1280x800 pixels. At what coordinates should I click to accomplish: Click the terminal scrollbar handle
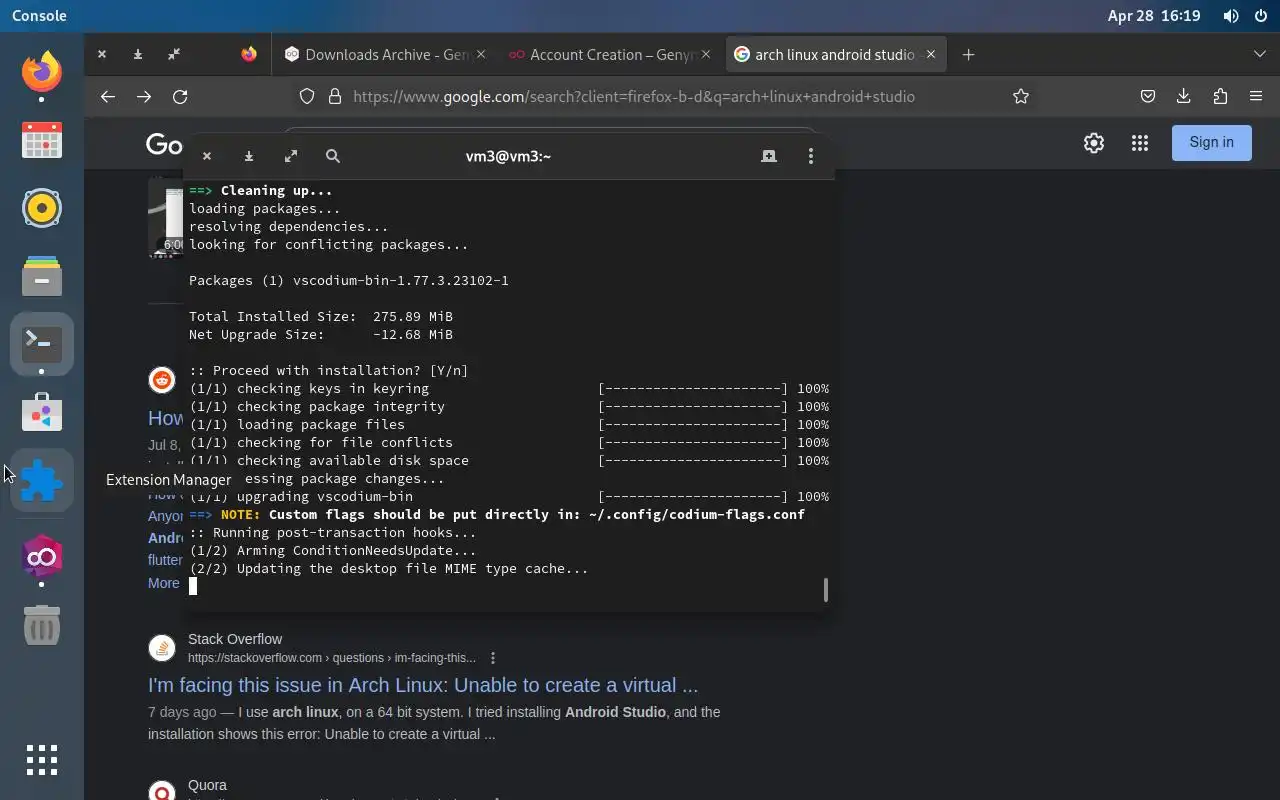pos(825,589)
